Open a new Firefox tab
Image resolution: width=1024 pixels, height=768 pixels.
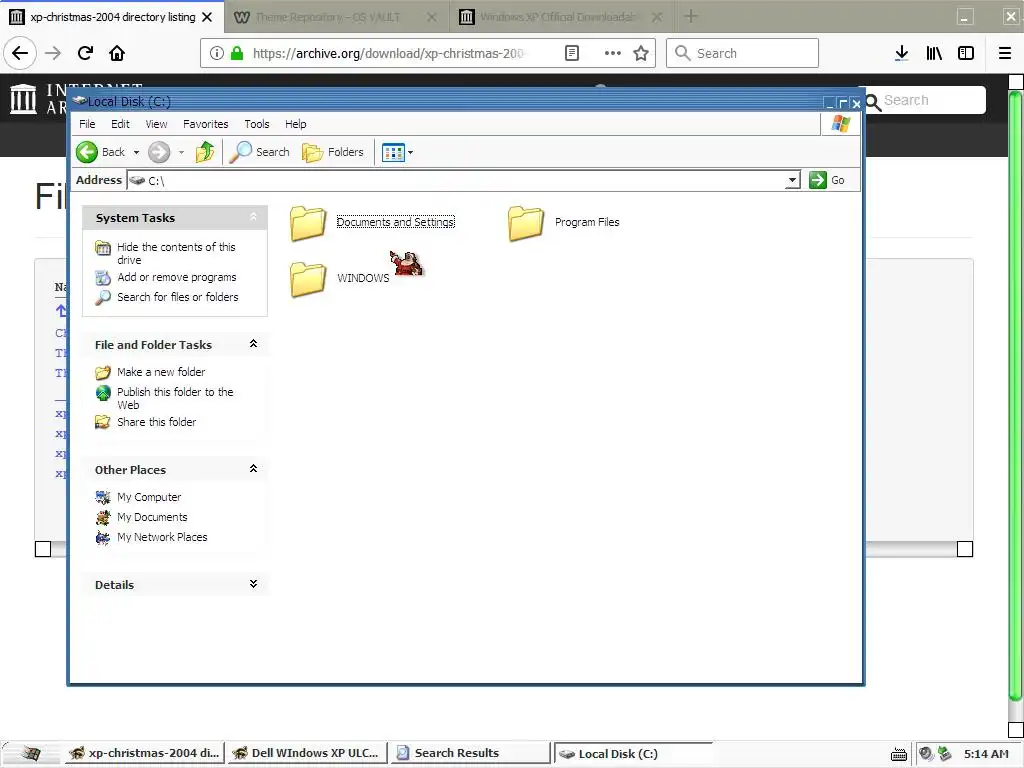pyautogui.click(x=691, y=16)
